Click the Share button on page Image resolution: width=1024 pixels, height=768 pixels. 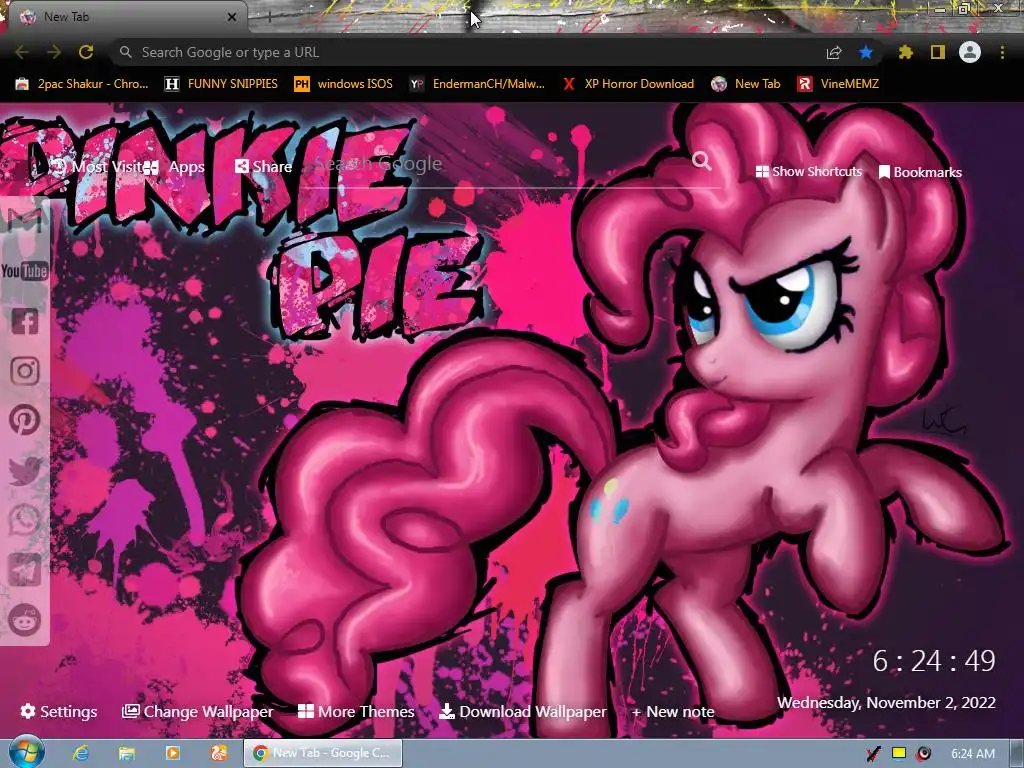[263, 167]
